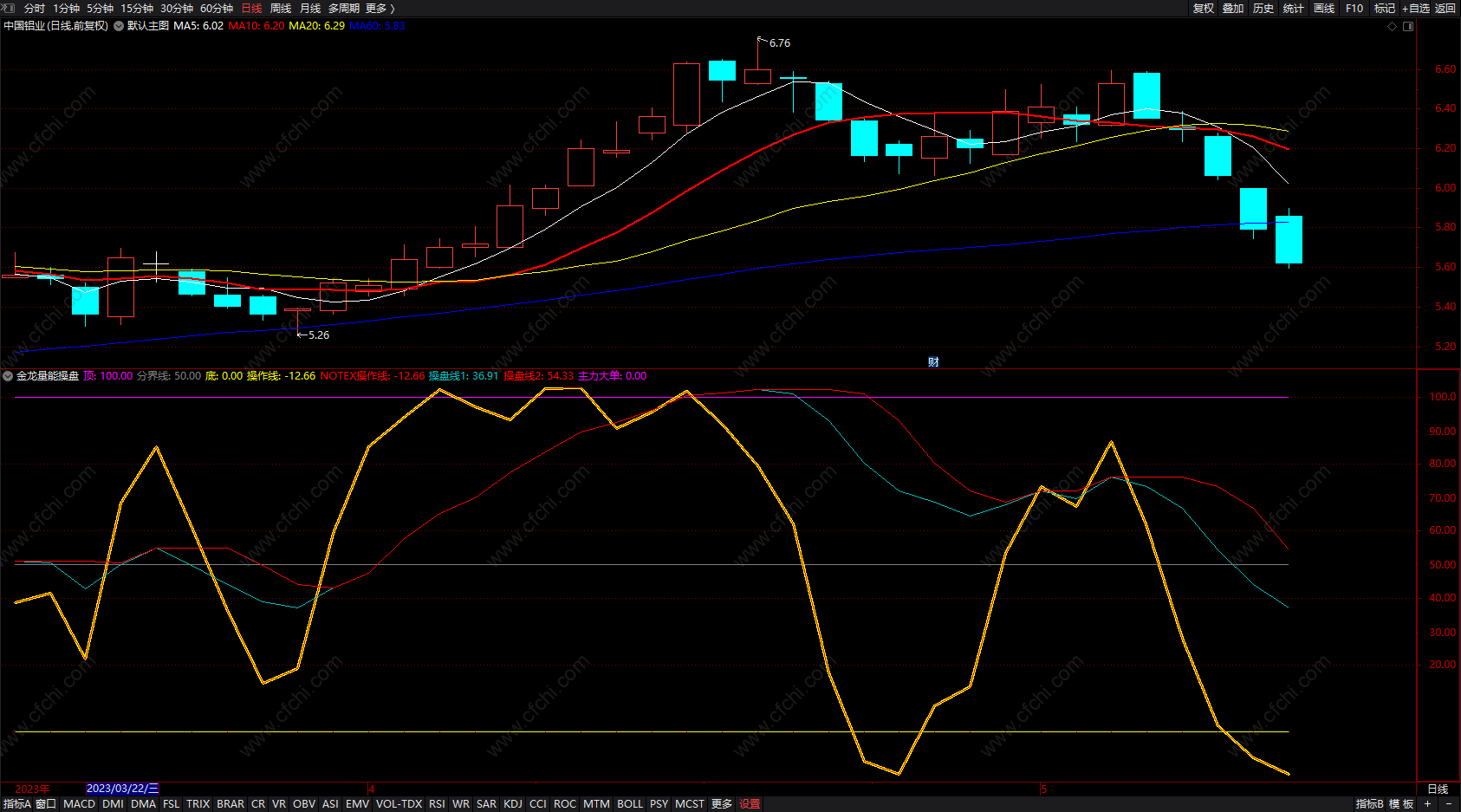The height and width of the screenshot is (812, 1461).
Task: Click the 标记 mark button
Action: click(x=1385, y=9)
